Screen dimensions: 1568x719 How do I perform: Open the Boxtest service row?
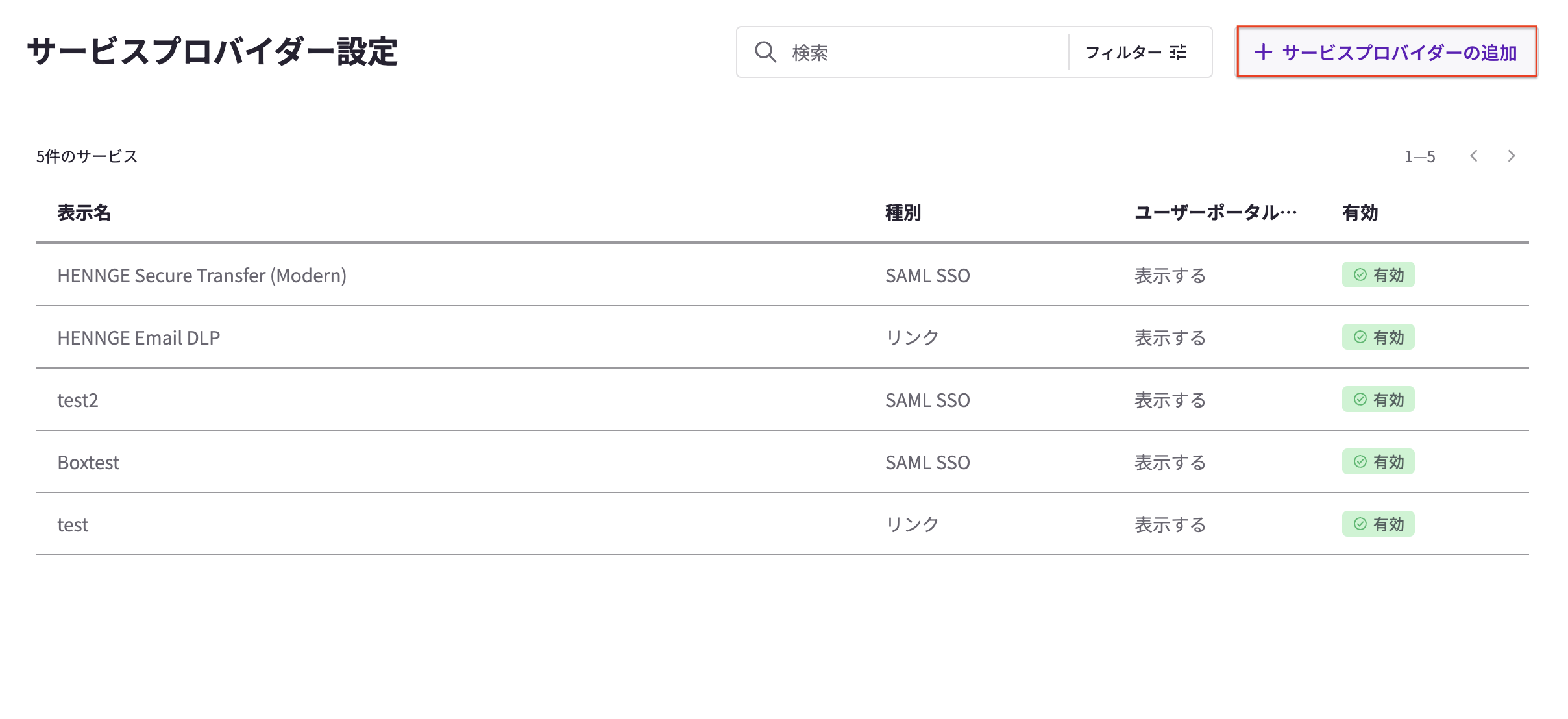pos(783,462)
